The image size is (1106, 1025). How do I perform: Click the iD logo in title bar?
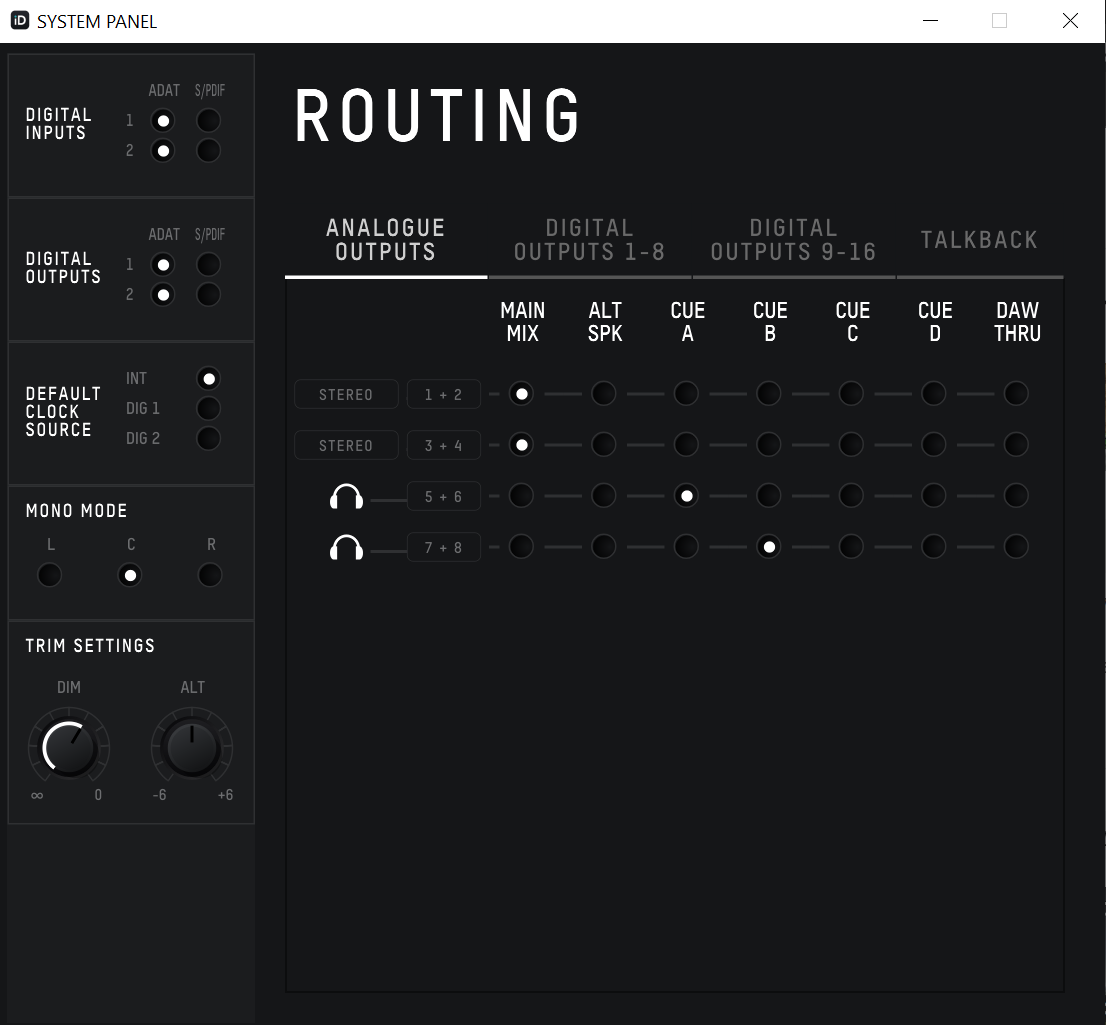20,21
